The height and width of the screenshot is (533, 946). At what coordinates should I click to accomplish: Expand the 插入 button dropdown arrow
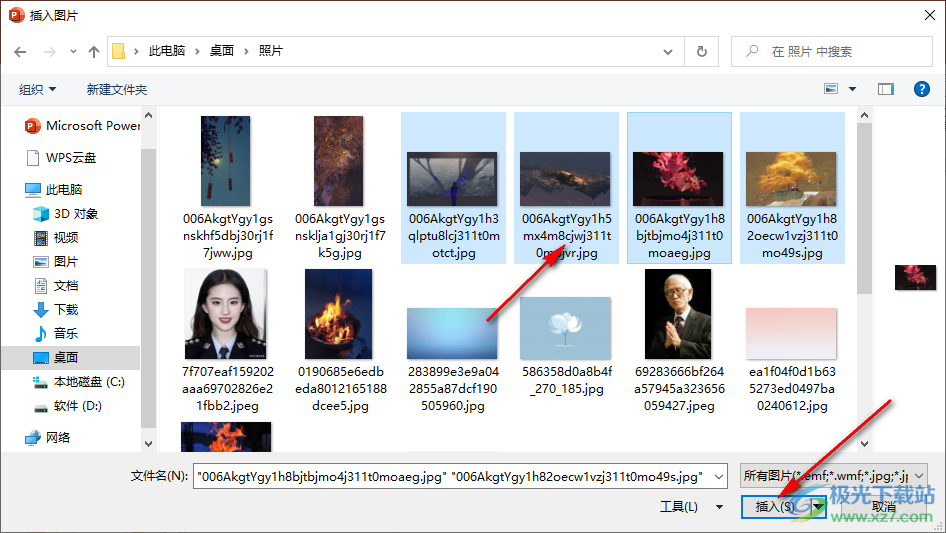coord(818,507)
